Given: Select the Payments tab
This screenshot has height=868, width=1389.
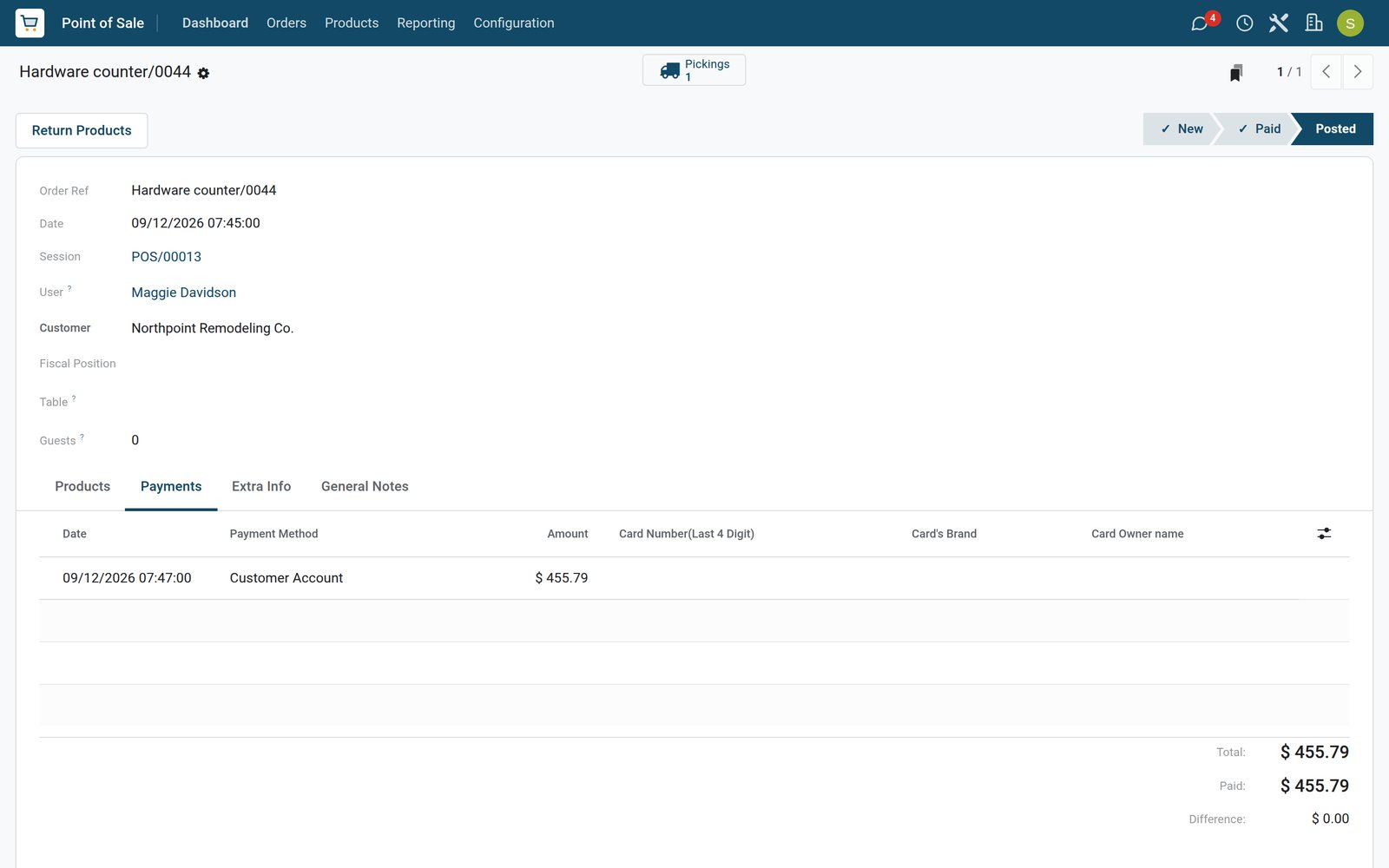Looking at the screenshot, I should [171, 486].
